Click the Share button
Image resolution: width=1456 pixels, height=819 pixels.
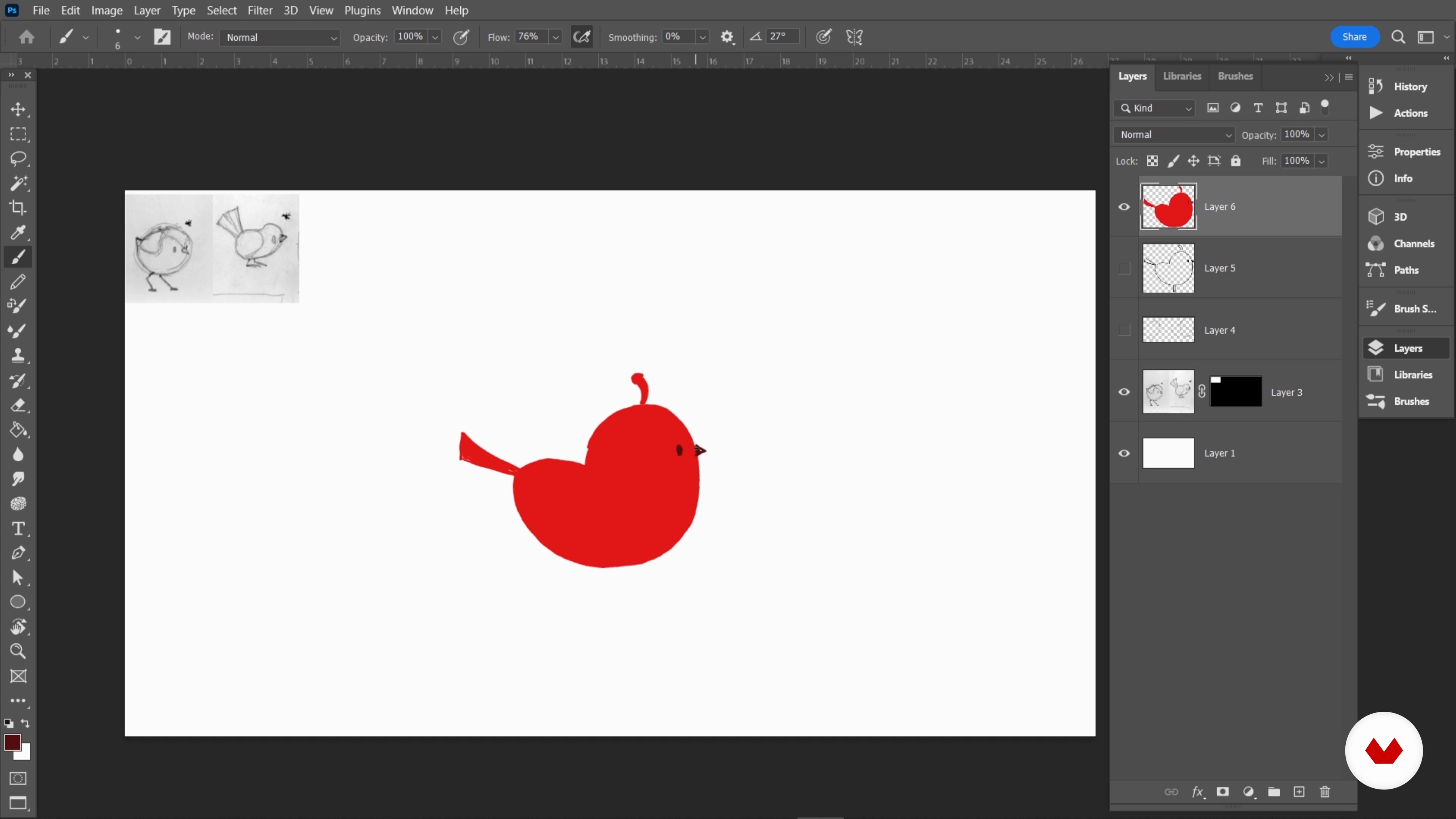(1354, 37)
